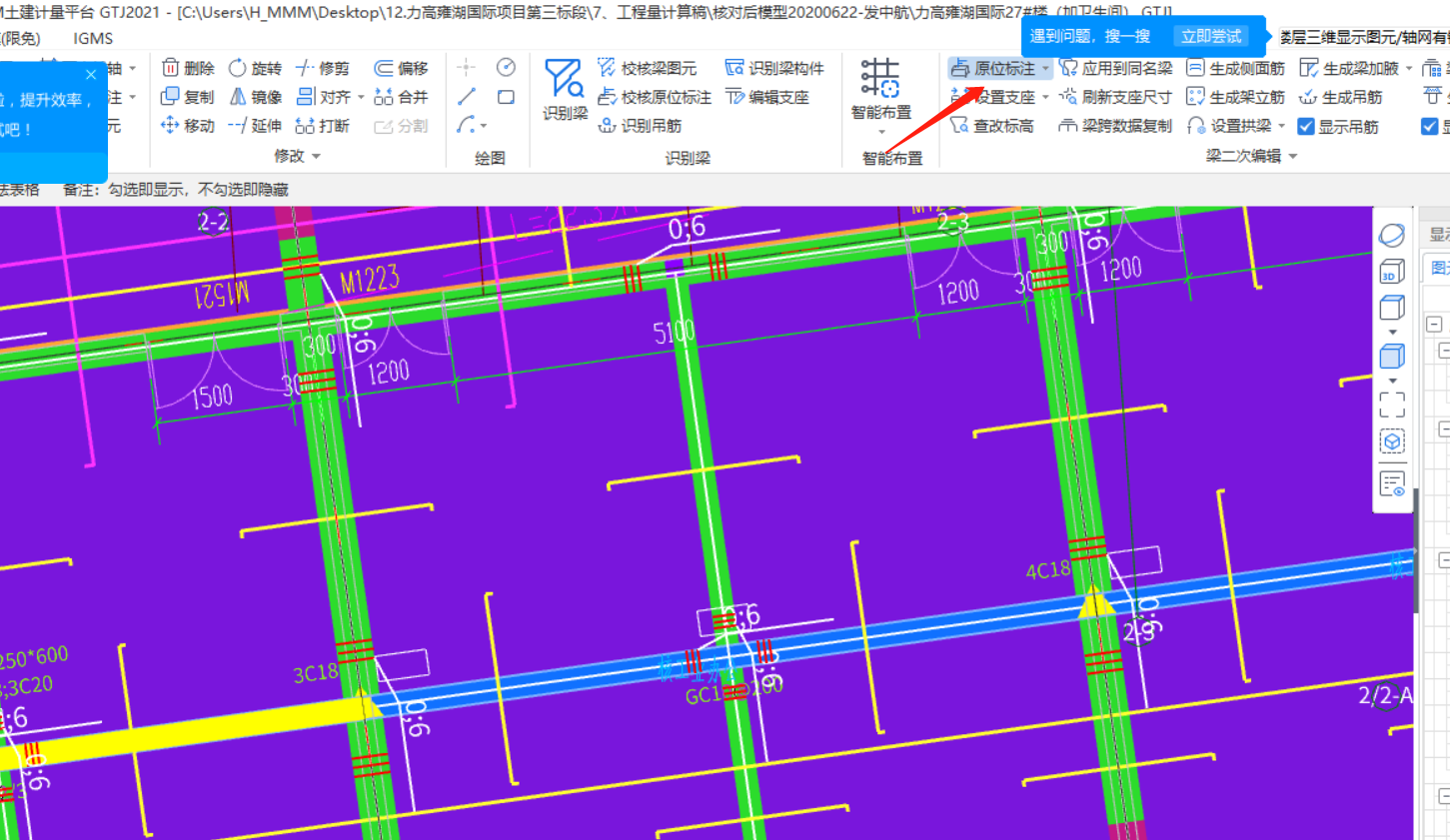
Task: Select the line drawing tool in 绘图
Action: click(467, 97)
